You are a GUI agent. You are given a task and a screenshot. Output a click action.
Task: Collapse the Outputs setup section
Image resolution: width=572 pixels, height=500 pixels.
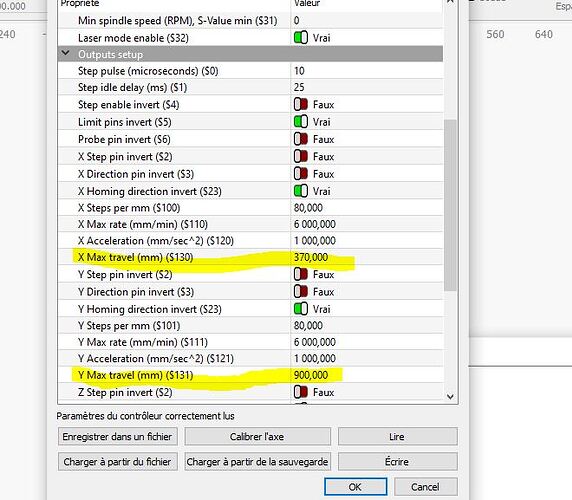click(66, 53)
